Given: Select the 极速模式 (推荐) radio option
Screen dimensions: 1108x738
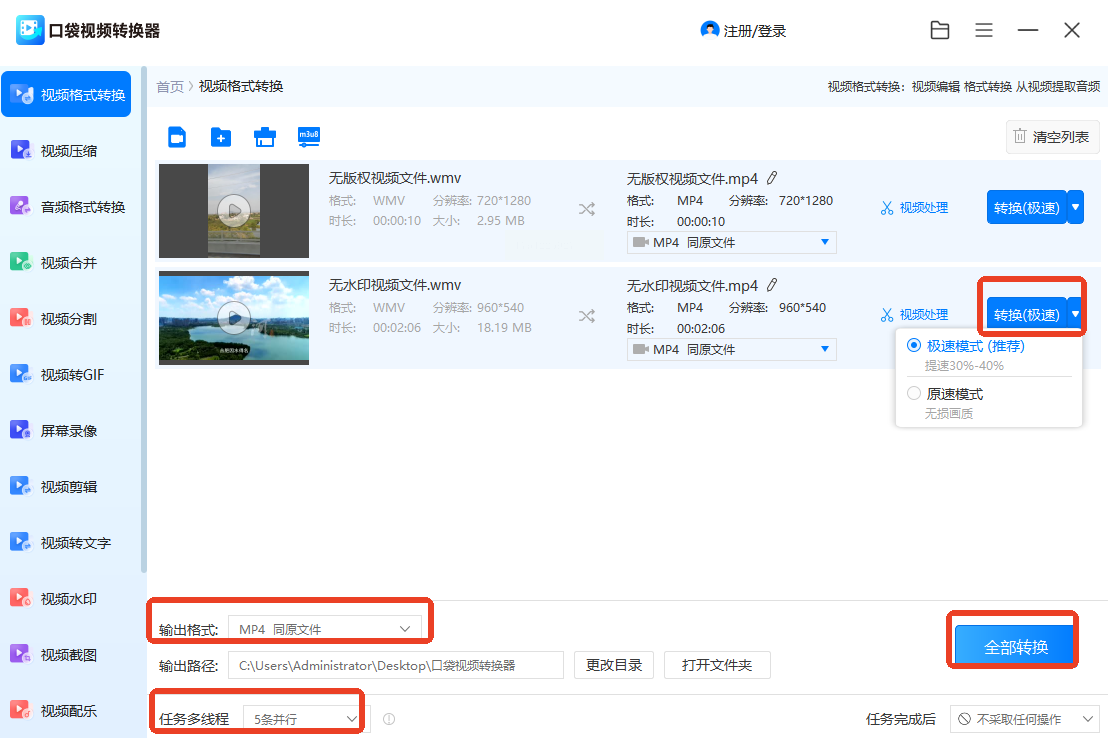Looking at the screenshot, I should (x=913, y=346).
